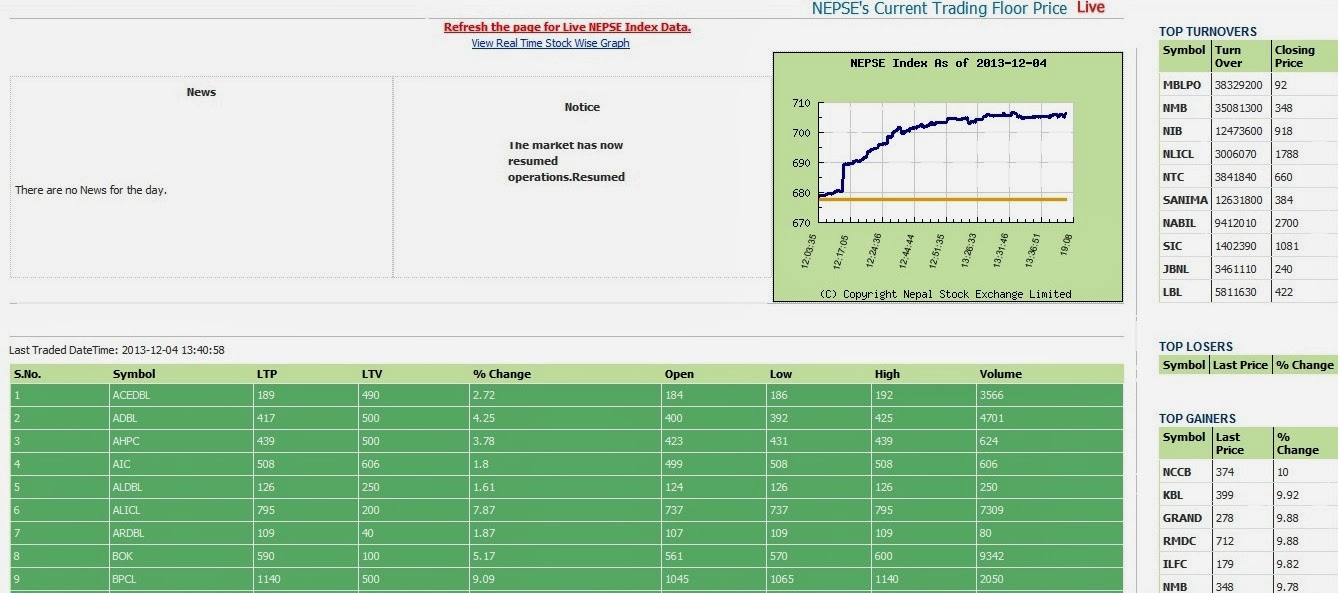1338x593 pixels.
Task: Click NMB in Top Gainers list
Action: tap(1175, 587)
